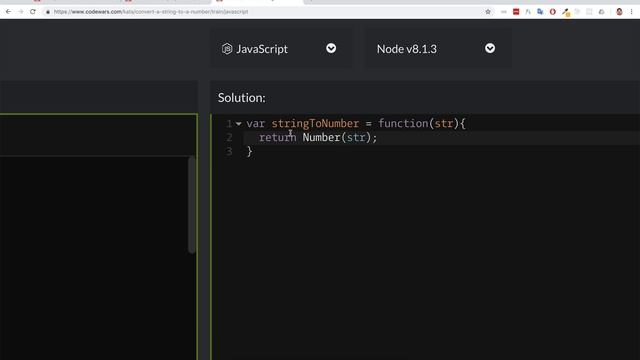The width and height of the screenshot is (640, 360).
Task: Open the cloud-shaped extension icon
Action: pyautogui.click(x=601, y=12)
